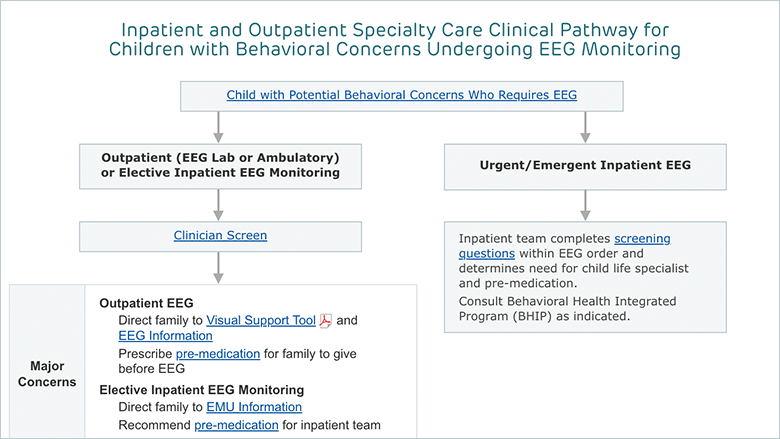The width and height of the screenshot is (780, 439).
Task: Click the Major Concerns side label
Action: [x=47, y=374]
